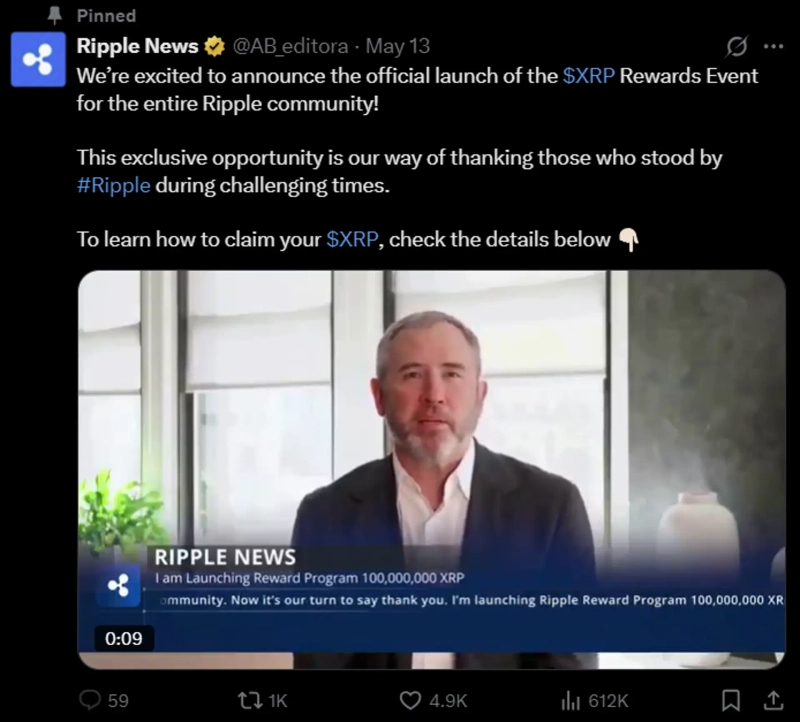Open the share post icon
Image resolution: width=800 pixels, height=722 pixels.
tap(773, 701)
